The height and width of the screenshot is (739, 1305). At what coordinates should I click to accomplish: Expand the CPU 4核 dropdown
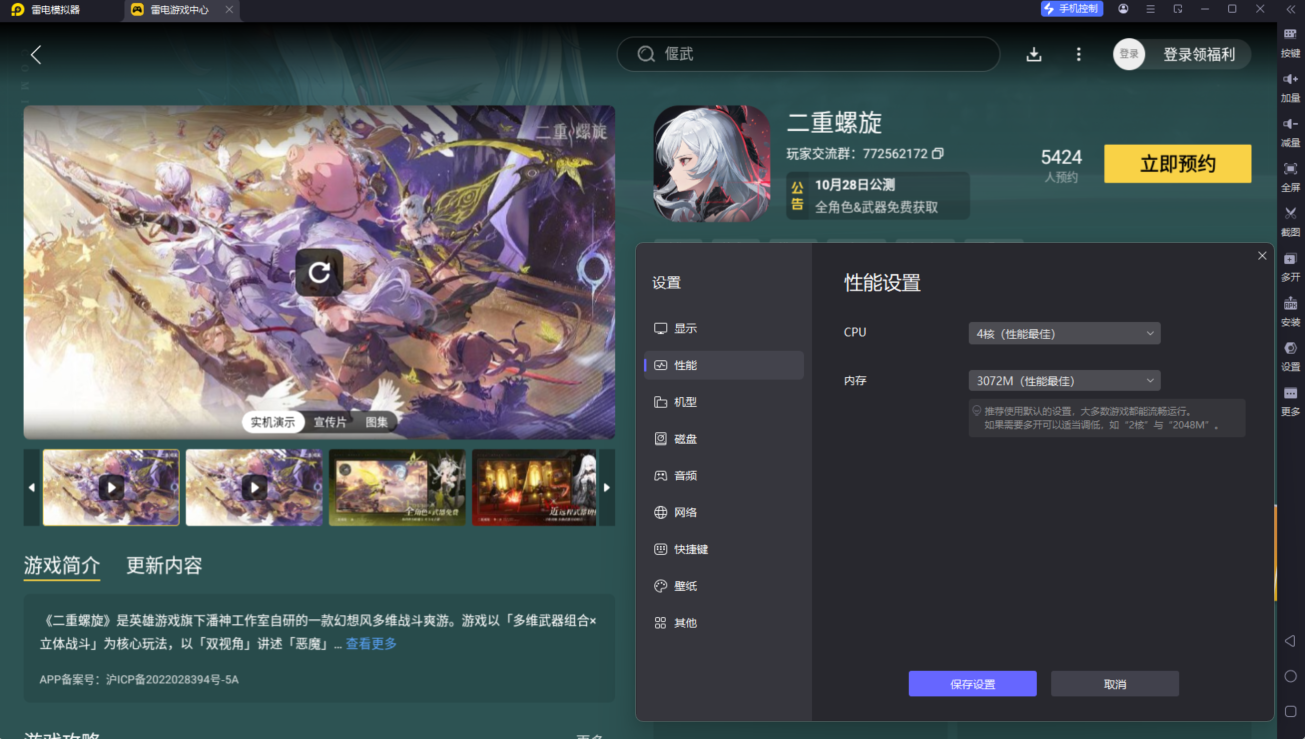click(1064, 333)
